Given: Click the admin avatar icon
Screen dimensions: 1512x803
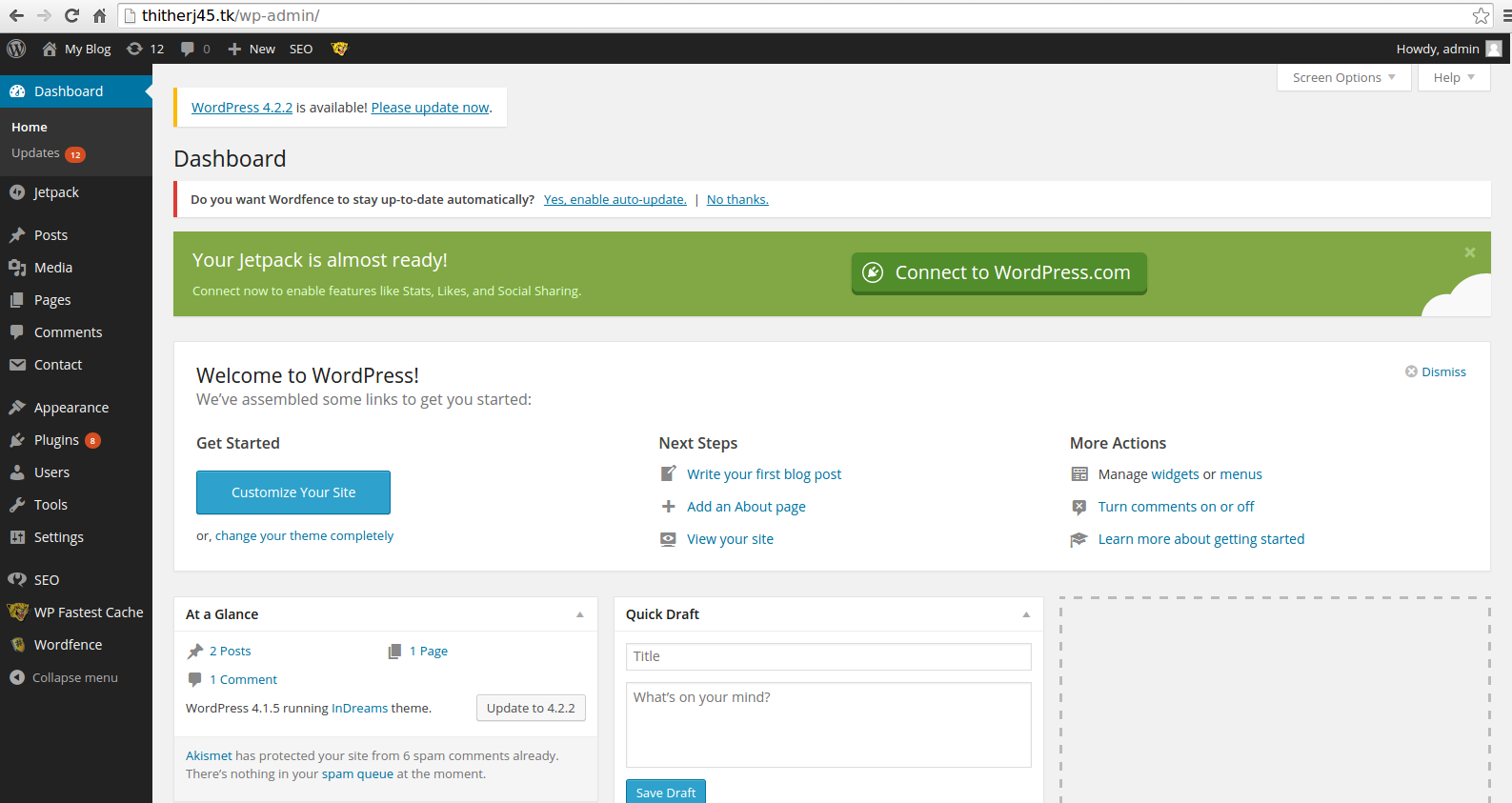Looking at the screenshot, I should pyautogui.click(x=1494, y=49).
